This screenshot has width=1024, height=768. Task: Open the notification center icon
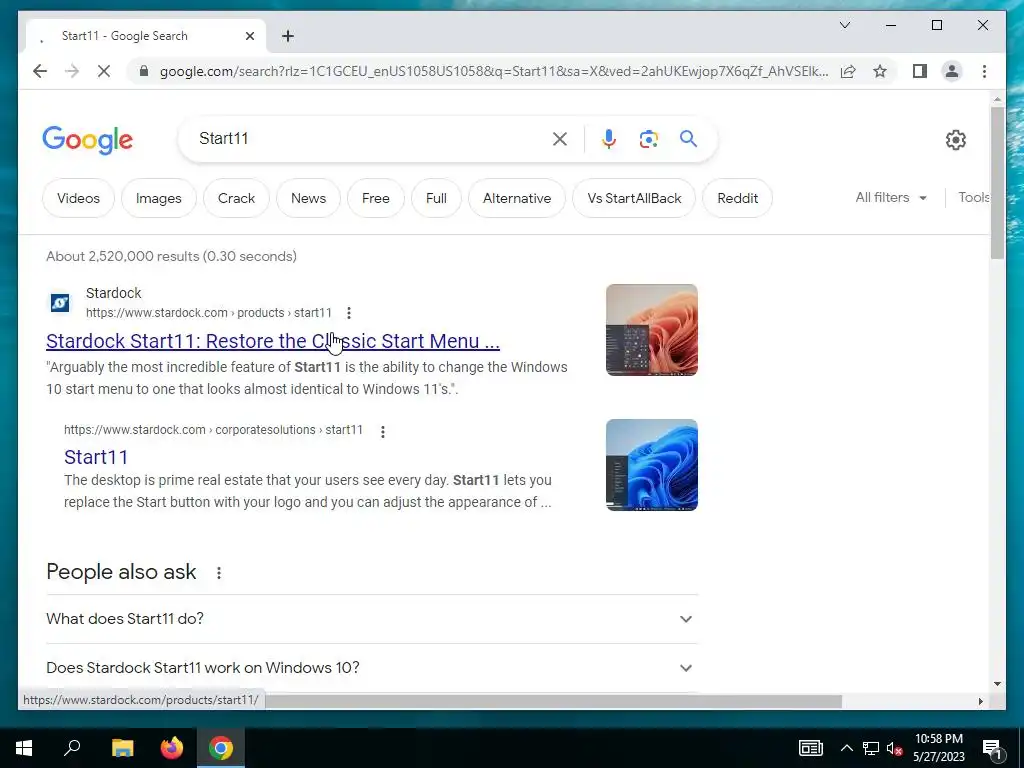[x=993, y=748]
